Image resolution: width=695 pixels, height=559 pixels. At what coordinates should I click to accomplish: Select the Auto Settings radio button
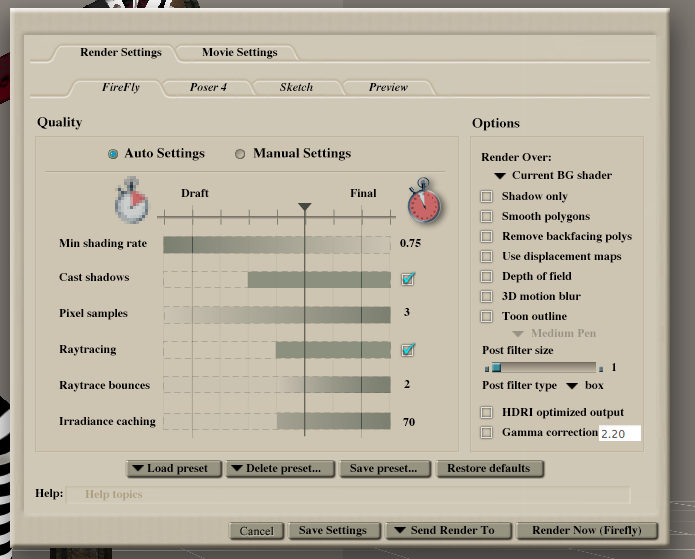click(x=113, y=154)
